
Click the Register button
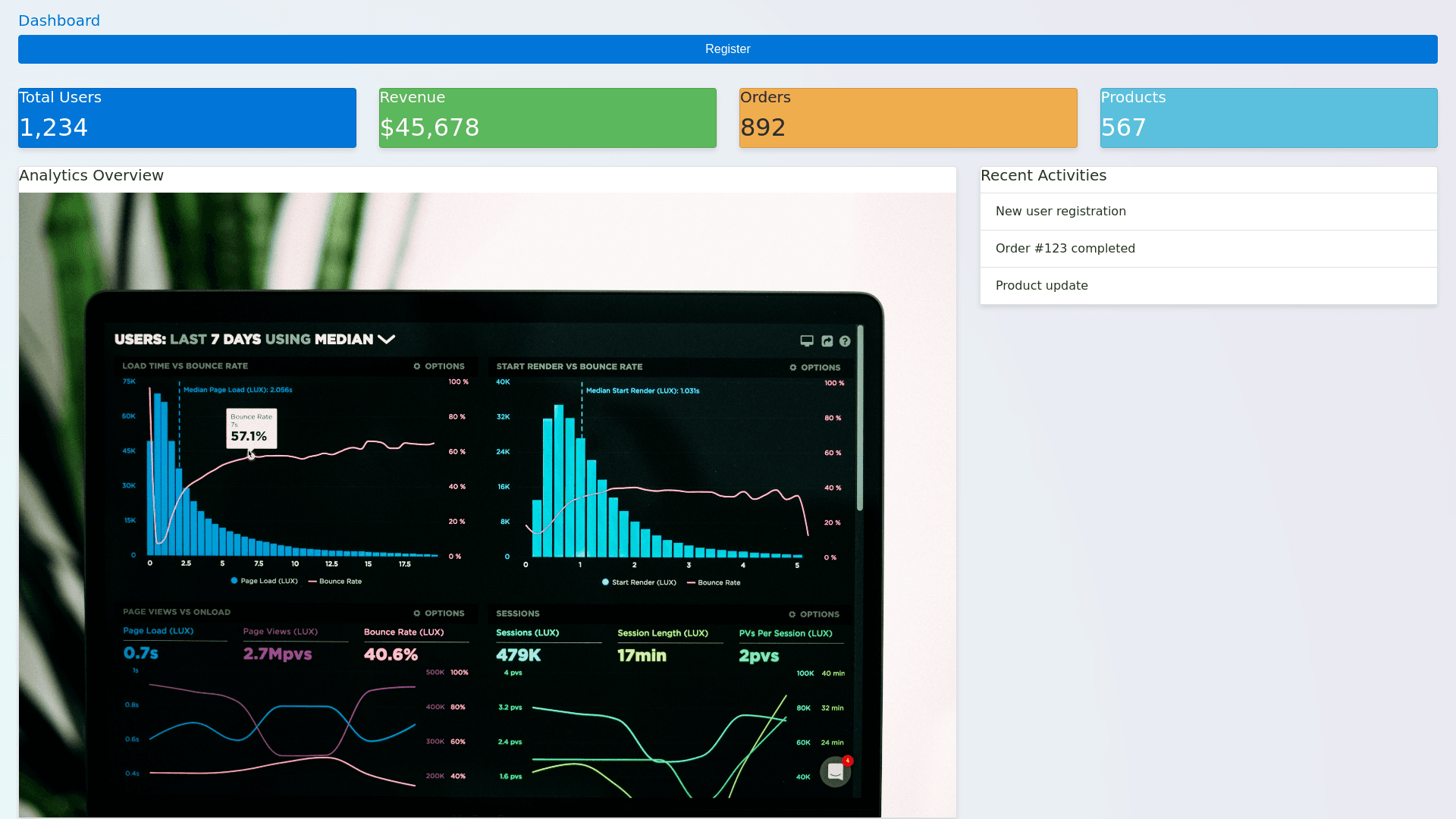pos(727,49)
